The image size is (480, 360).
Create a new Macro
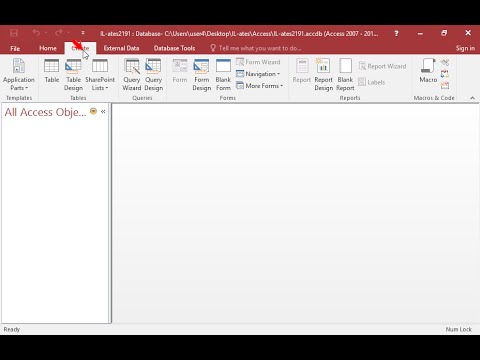pyautogui.click(x=428, y=71)
